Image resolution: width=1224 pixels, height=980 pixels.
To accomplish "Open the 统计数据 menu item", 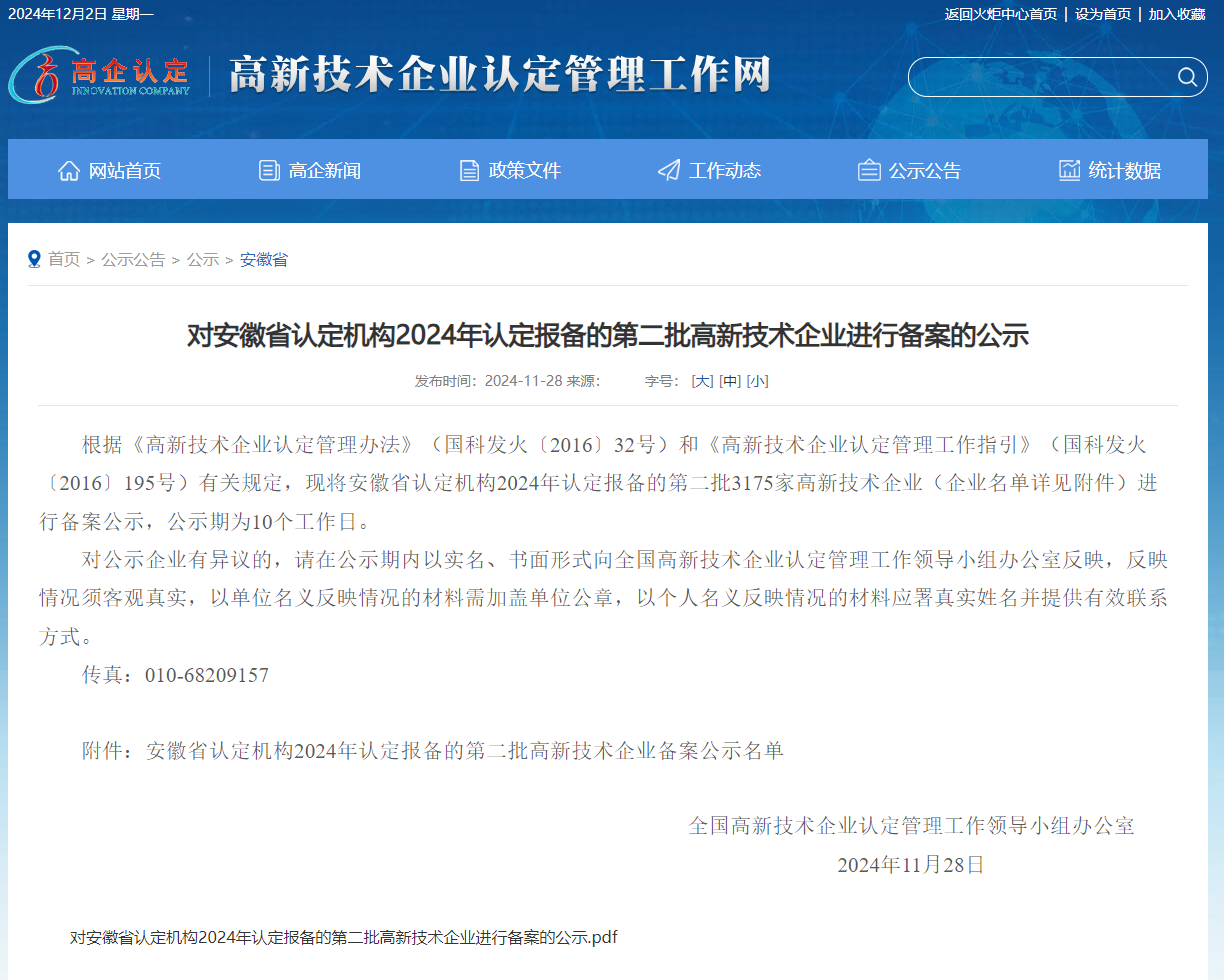I will (1125, 170).
